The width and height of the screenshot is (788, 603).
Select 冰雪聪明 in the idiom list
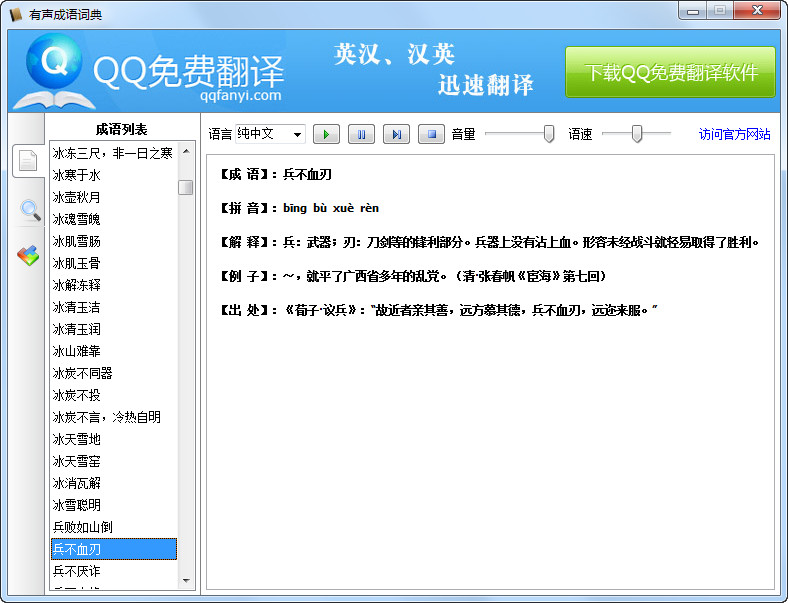pos(114,505)
